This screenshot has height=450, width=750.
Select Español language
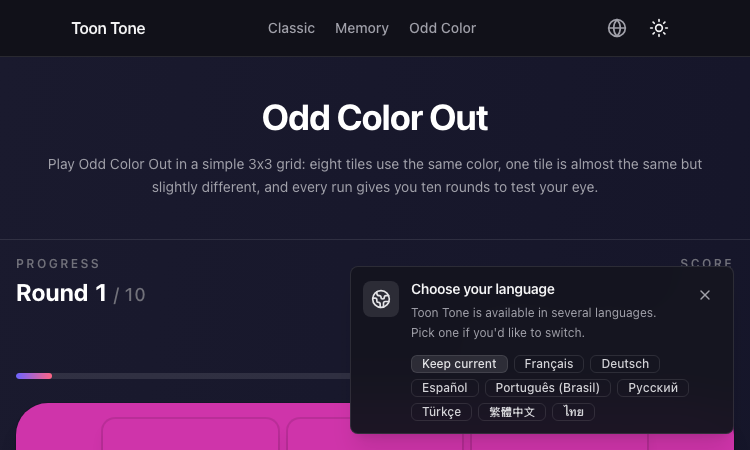pyautogui.click(x=444, y=388)
